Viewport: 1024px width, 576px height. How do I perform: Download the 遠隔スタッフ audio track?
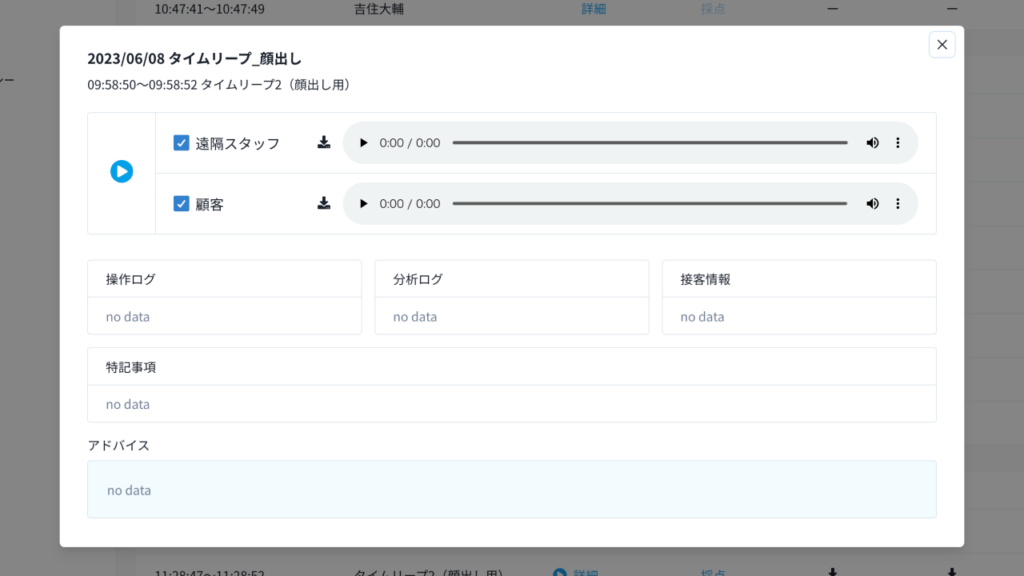(324, 143)
